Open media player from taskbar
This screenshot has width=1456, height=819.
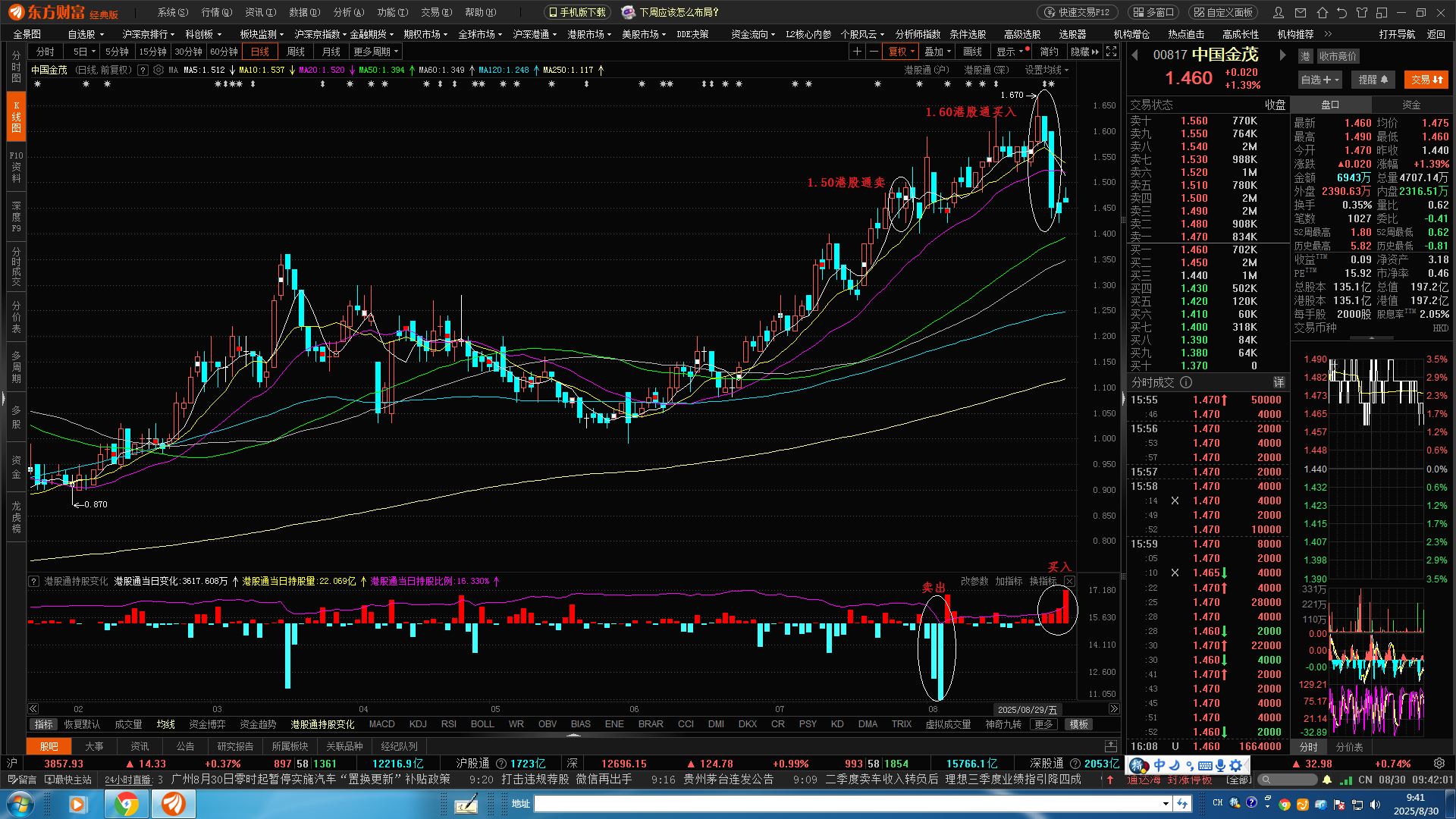click(x=78, y=804)
